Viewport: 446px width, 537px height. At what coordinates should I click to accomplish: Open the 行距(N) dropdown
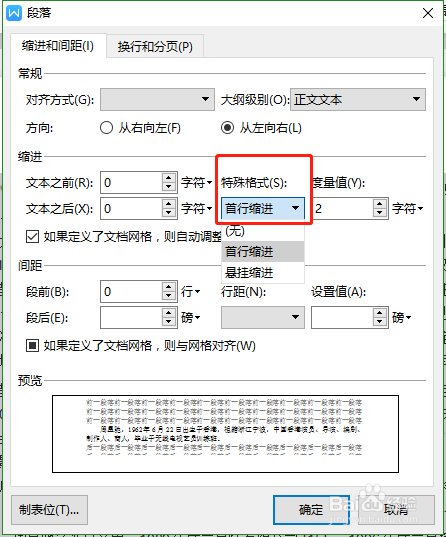pos(263,317)
